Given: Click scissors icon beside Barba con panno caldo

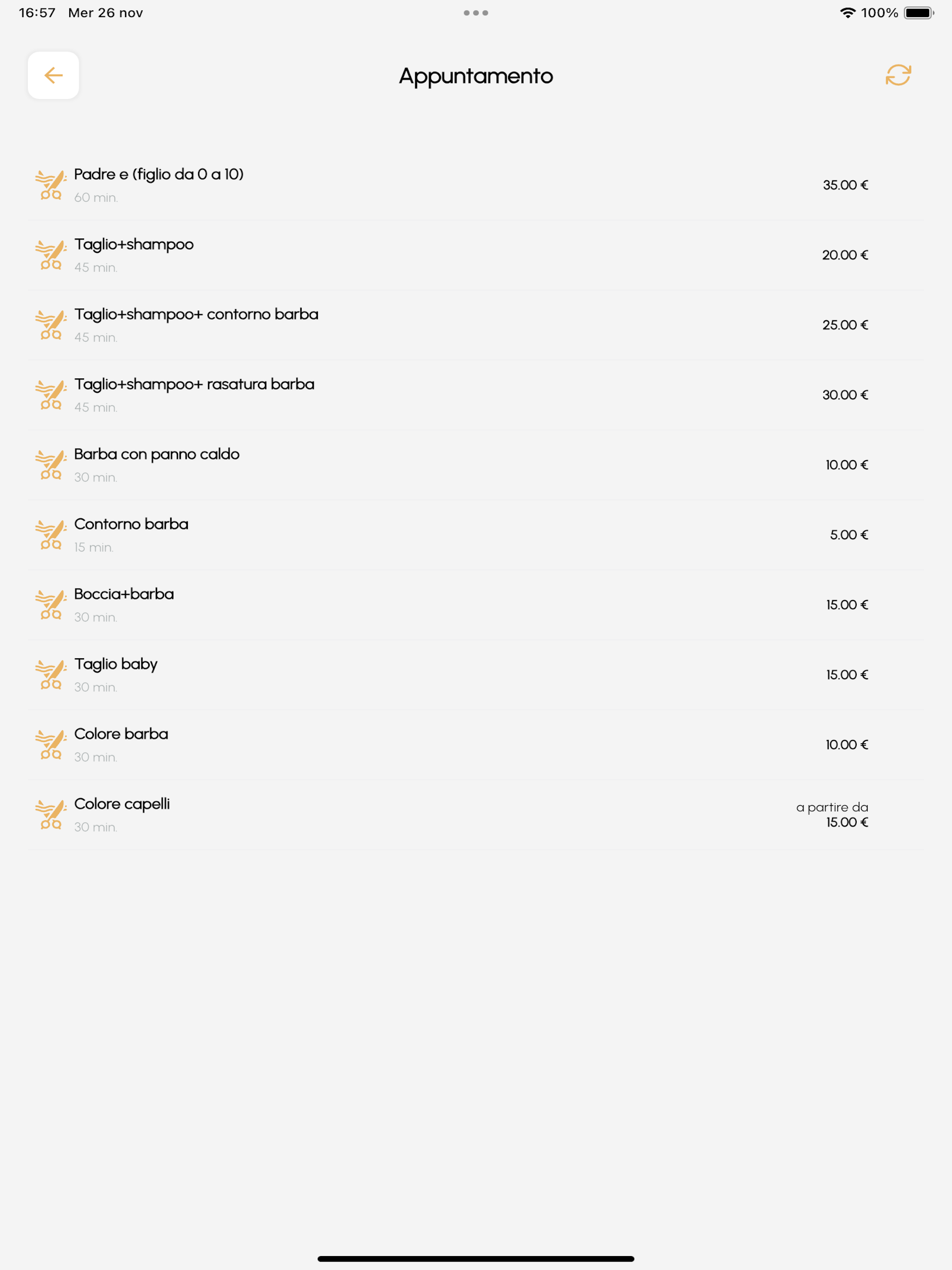Looking at the screenshot, I should (x=51, y=464).
